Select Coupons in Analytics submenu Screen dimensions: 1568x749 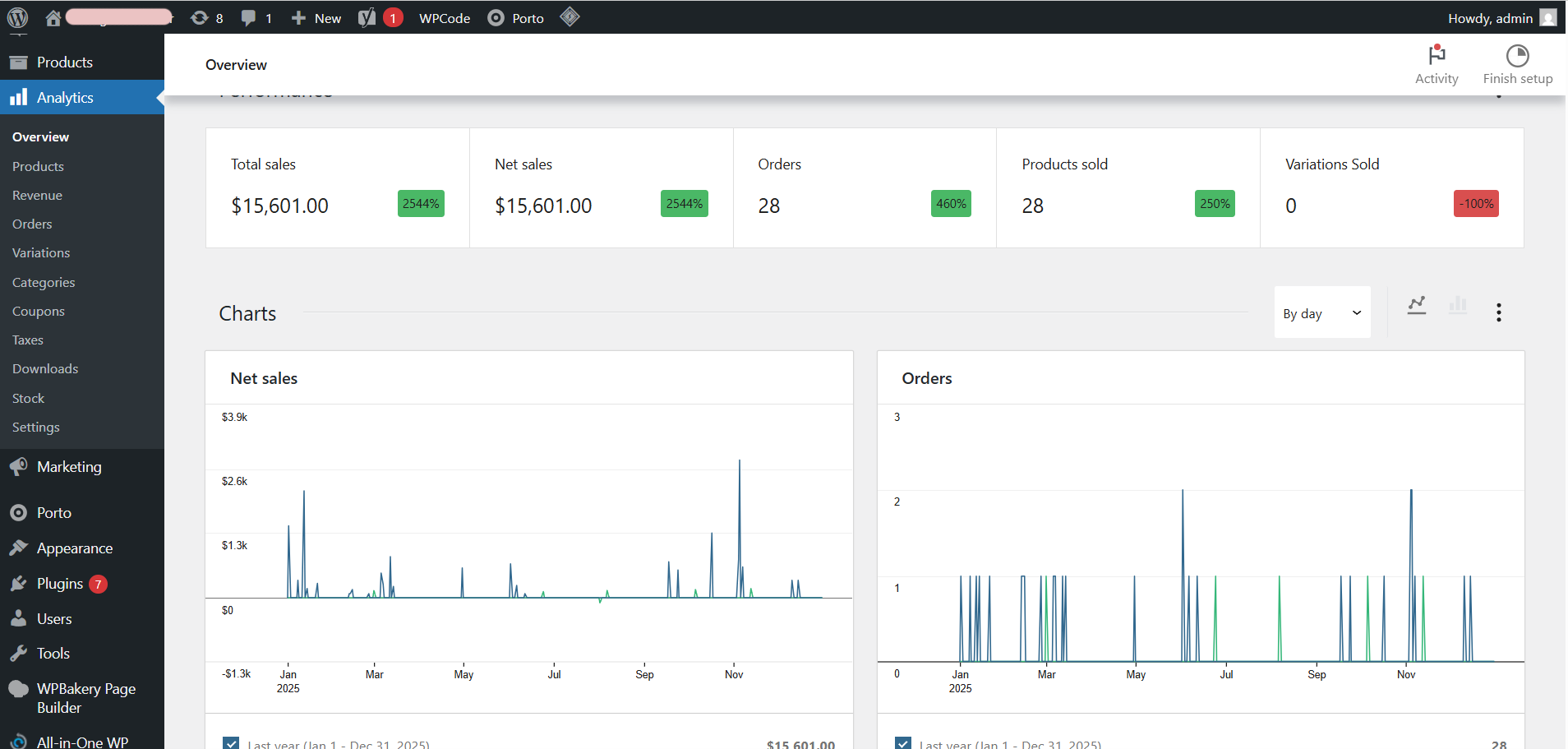[x=39, y=312]
